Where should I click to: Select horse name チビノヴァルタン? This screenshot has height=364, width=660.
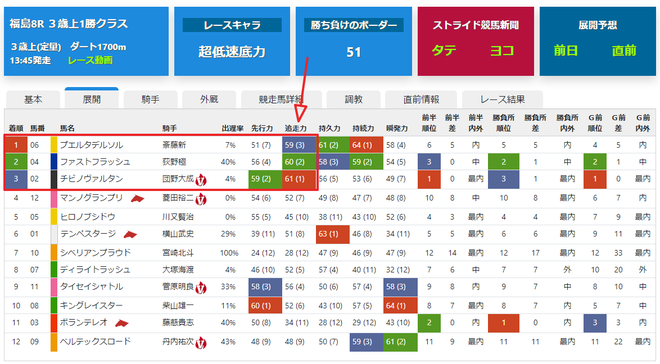pyautogui.click(x=91, y=179)
